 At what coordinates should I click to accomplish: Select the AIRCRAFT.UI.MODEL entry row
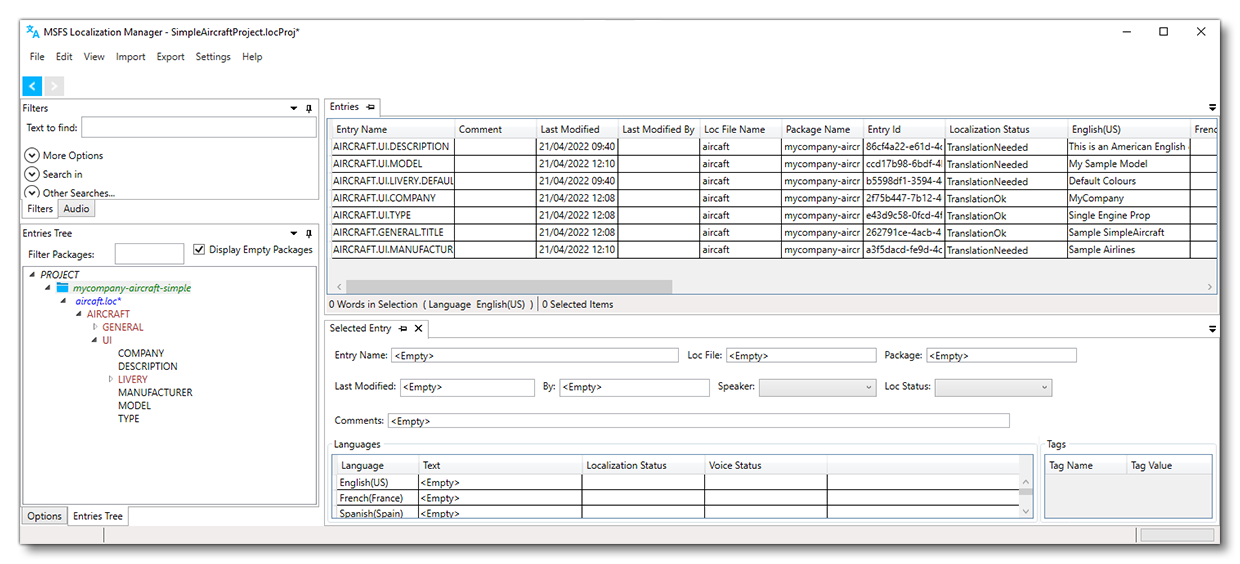tap(392, 164)
